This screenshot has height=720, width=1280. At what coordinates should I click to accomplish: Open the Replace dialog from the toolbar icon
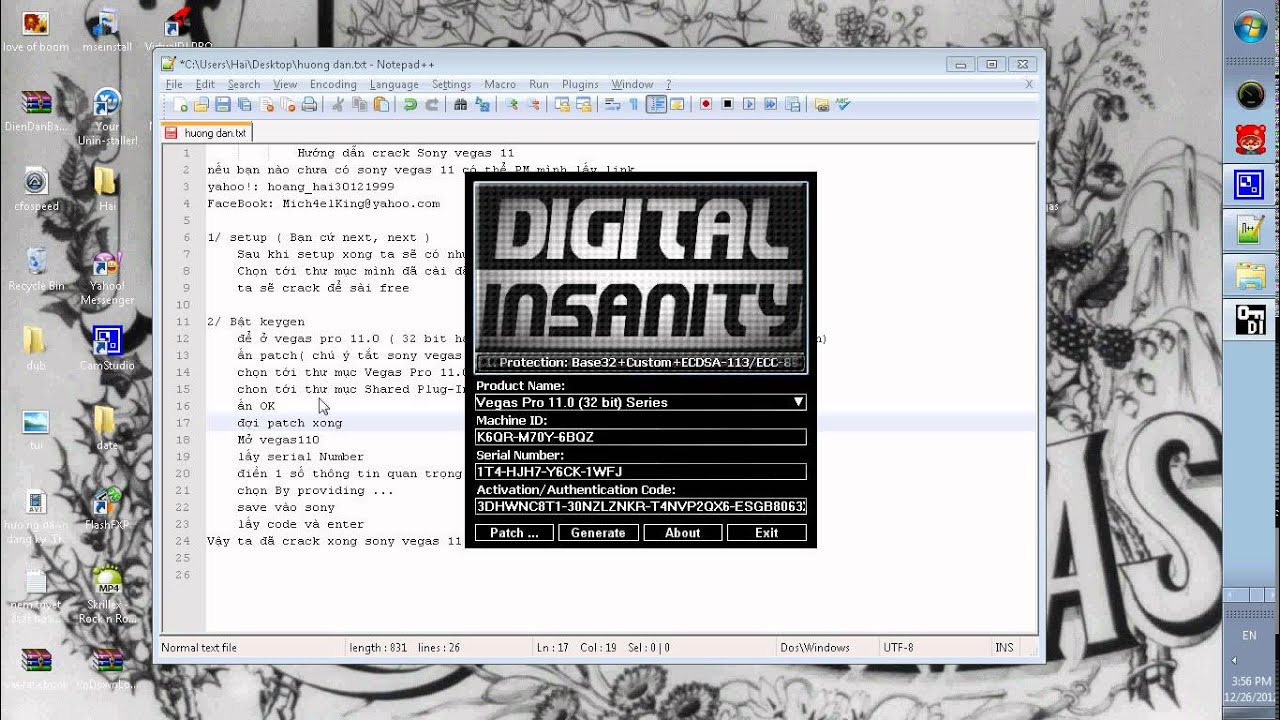pyautogui.click(x=483, y=104)
